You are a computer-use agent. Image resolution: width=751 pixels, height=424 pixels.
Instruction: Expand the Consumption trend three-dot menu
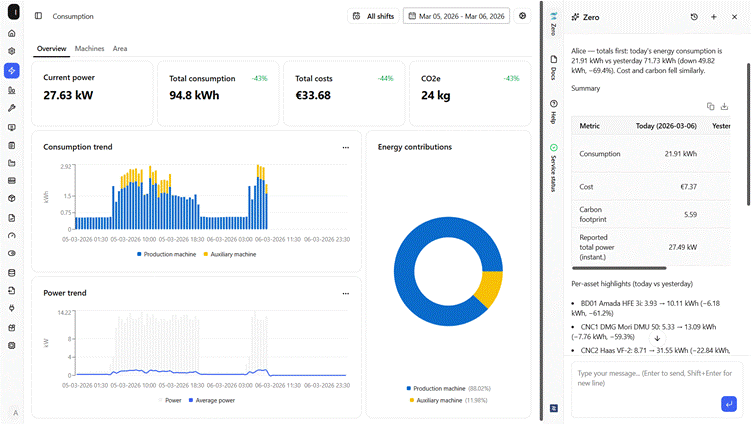pyautogui.click(x=345, y=147)
